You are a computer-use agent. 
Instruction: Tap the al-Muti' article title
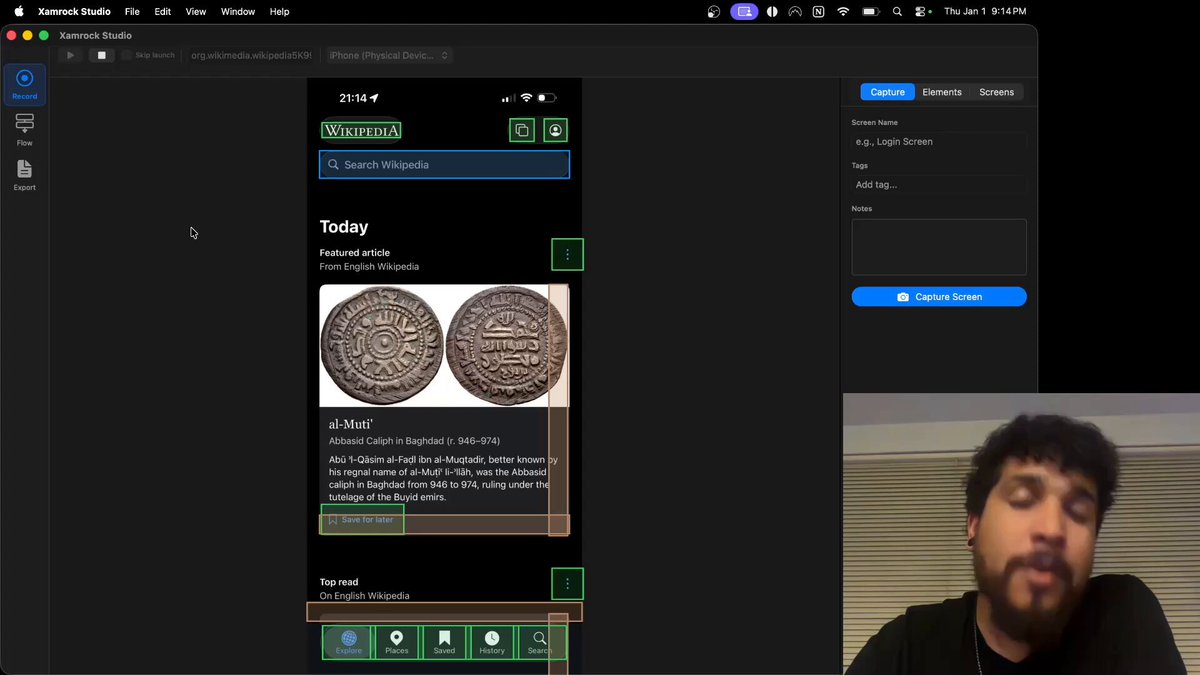[351, 424]
